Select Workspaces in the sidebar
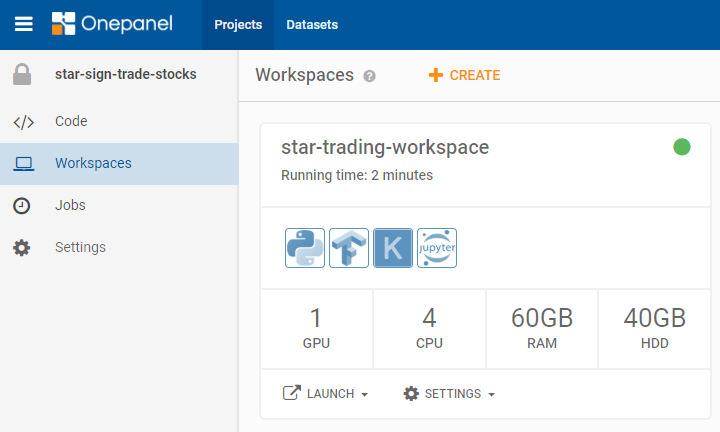The width and height of the screenshot is (720, 432). pyautogui.click(x=93, y=163)
